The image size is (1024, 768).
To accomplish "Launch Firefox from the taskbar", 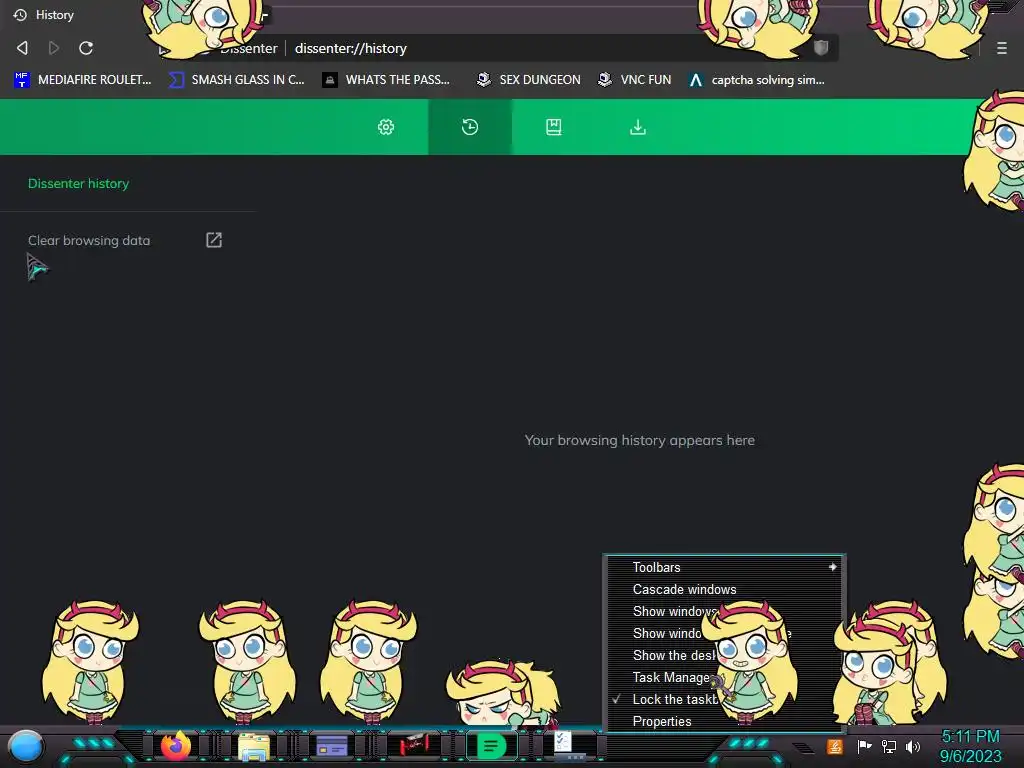I will (x=176, y=746).
